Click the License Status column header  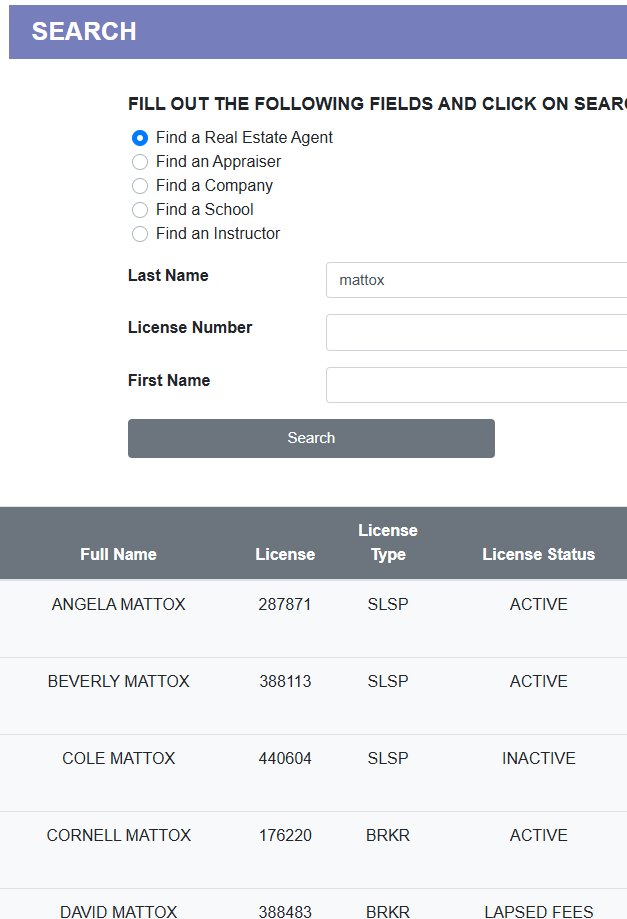[x=539, y=554]
